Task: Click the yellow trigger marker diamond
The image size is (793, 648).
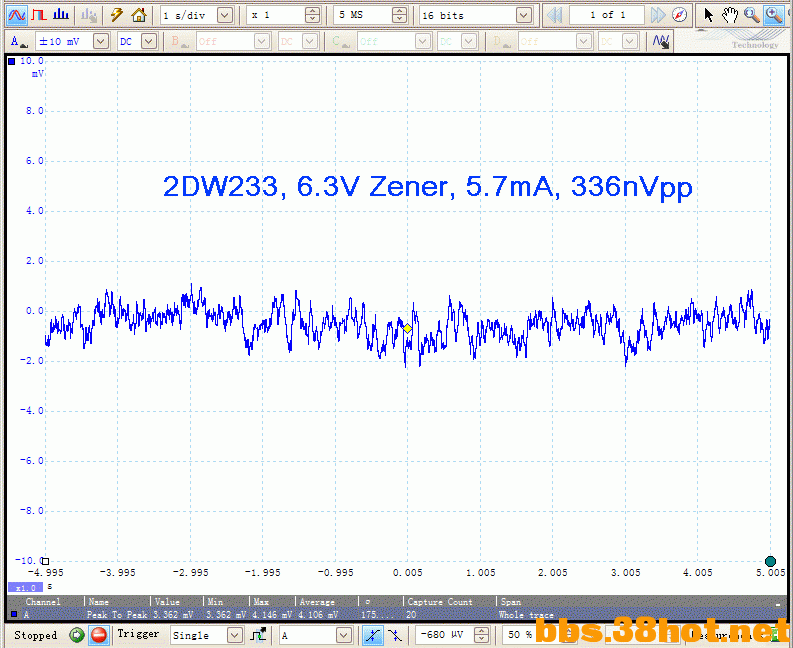Action: tap(408, 329)
